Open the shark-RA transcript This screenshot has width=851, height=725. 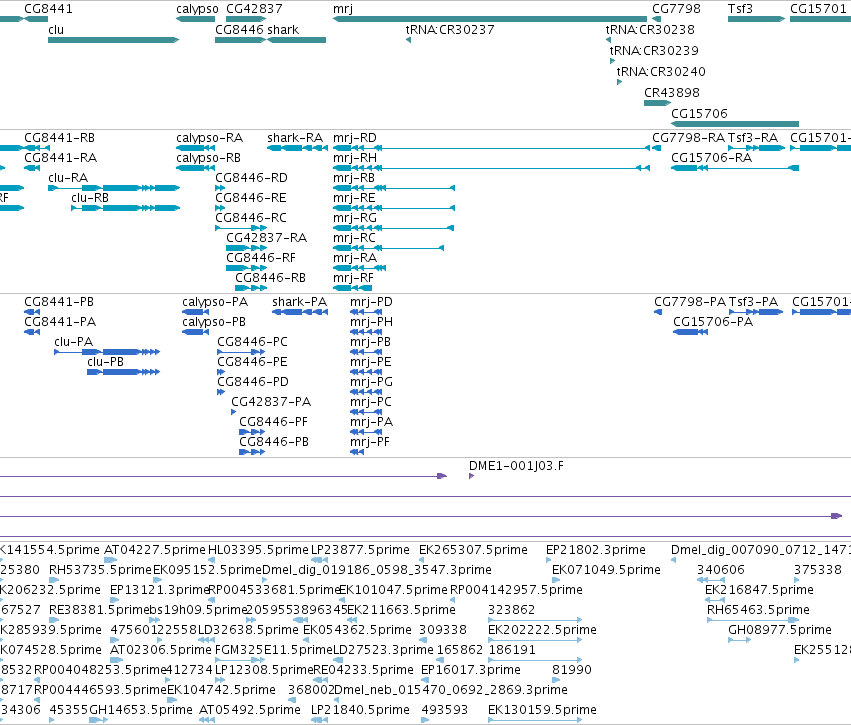coord(297,148)
